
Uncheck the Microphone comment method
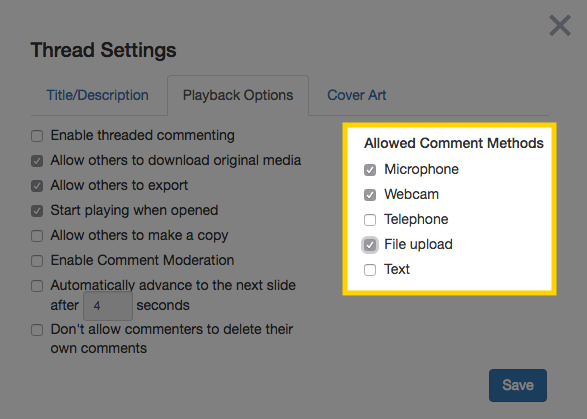click(370, 170)
